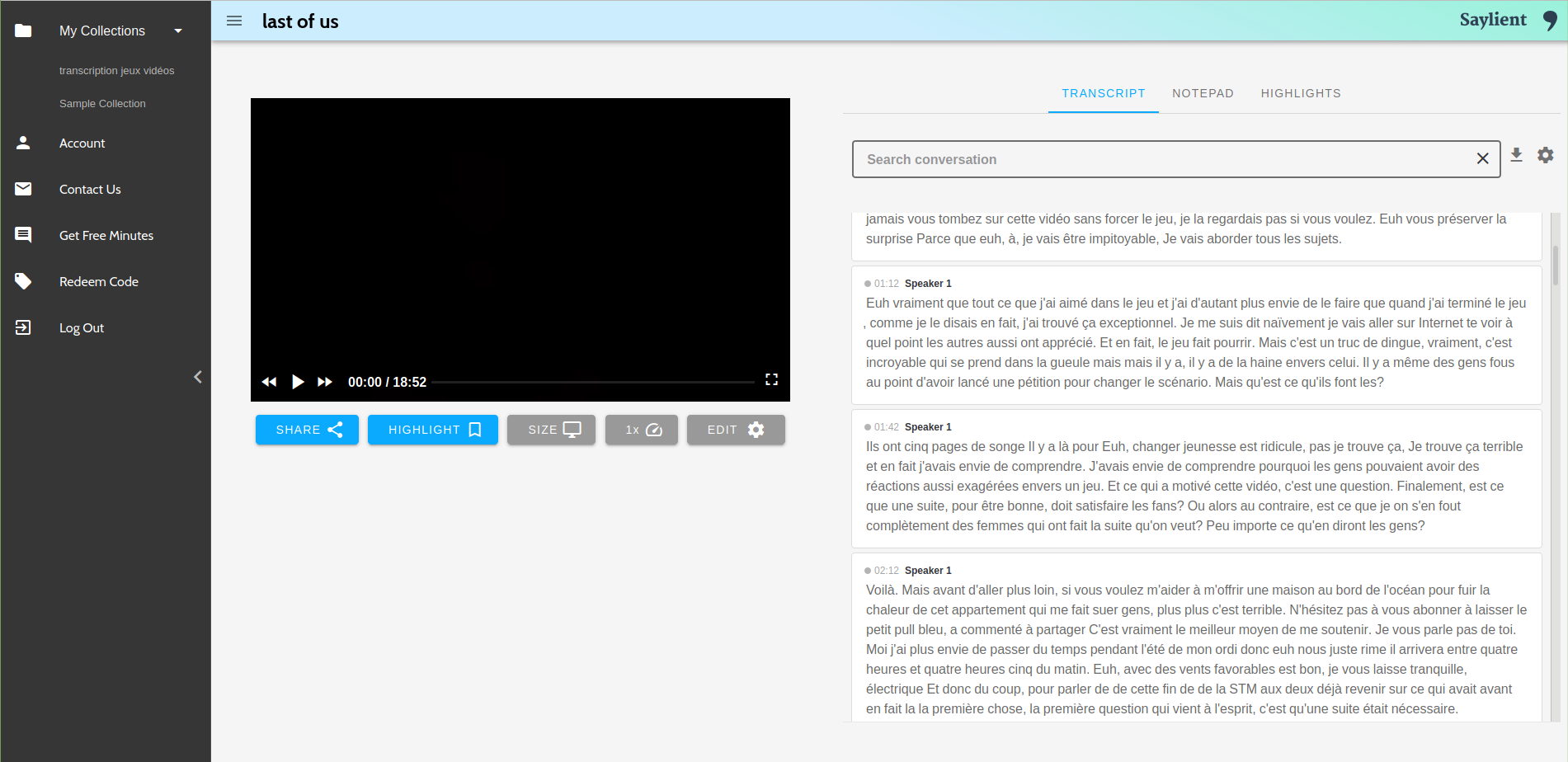Viewport: 1568px width, 762px height.
Task: Collapse the My Collections dropdown arrow
Action: [x=178, y=31]
